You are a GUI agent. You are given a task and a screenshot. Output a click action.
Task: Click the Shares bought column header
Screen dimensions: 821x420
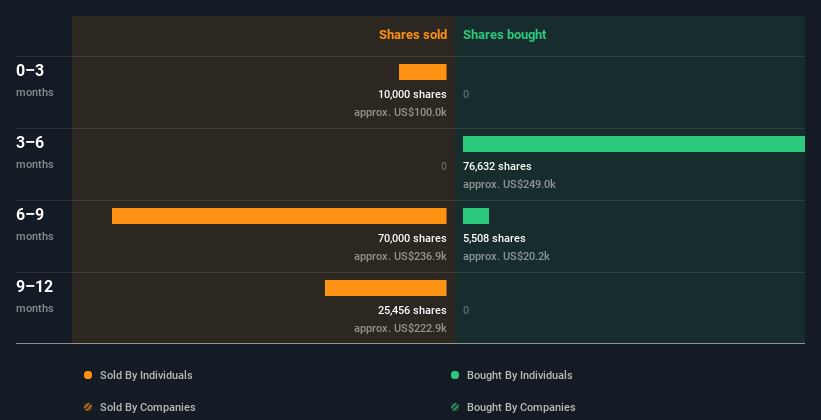[x=504, y=35]
